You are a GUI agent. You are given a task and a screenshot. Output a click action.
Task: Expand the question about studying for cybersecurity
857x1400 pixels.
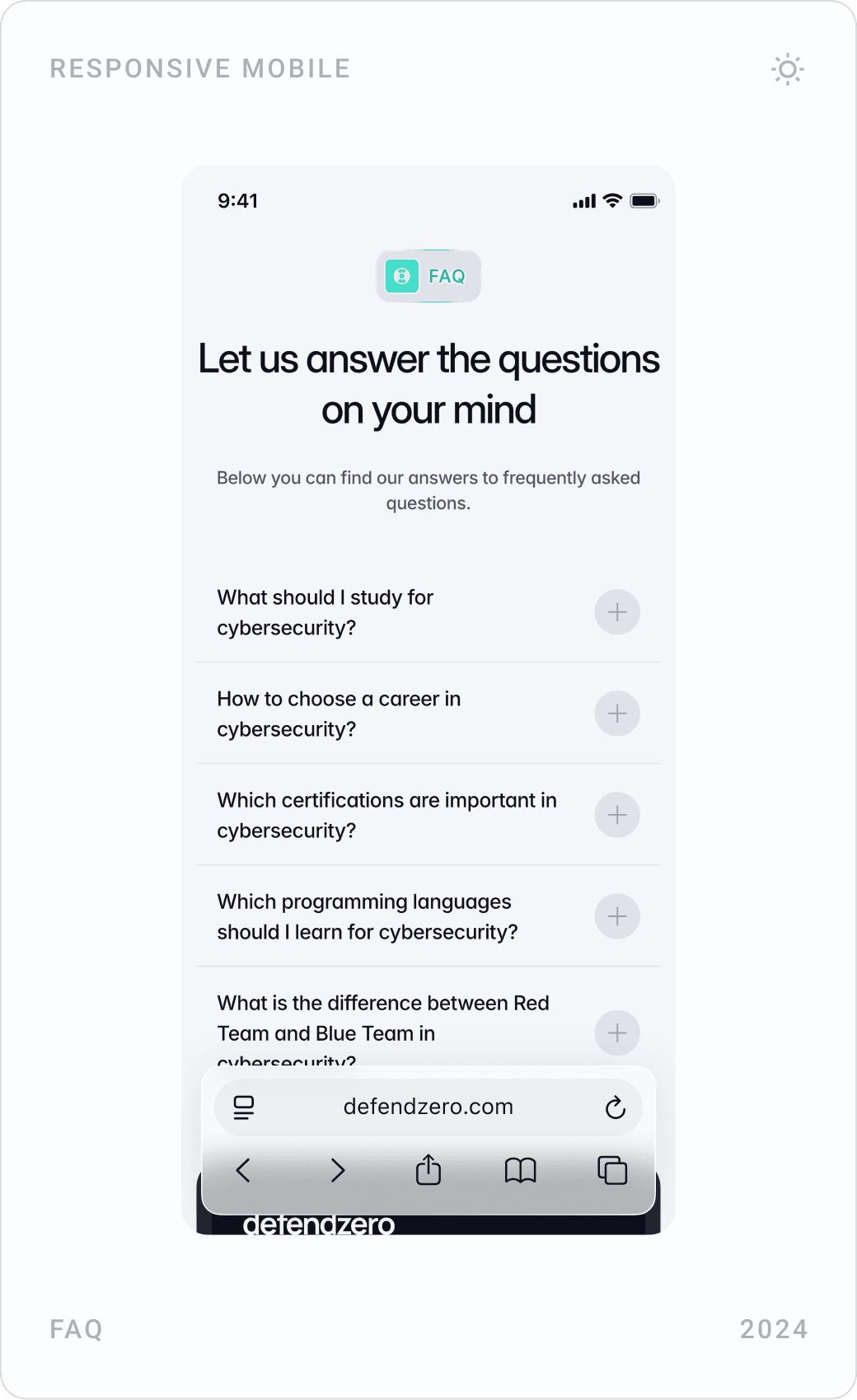pyautogui.click(x=616, y=612)
